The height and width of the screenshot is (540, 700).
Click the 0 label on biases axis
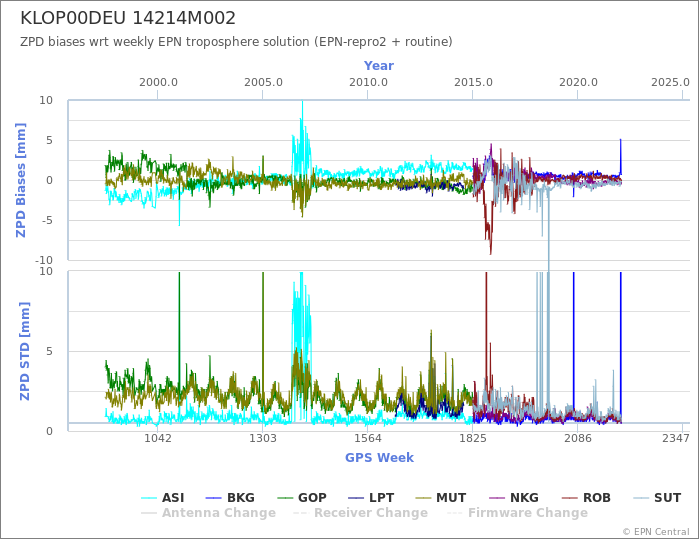(50, 180)
